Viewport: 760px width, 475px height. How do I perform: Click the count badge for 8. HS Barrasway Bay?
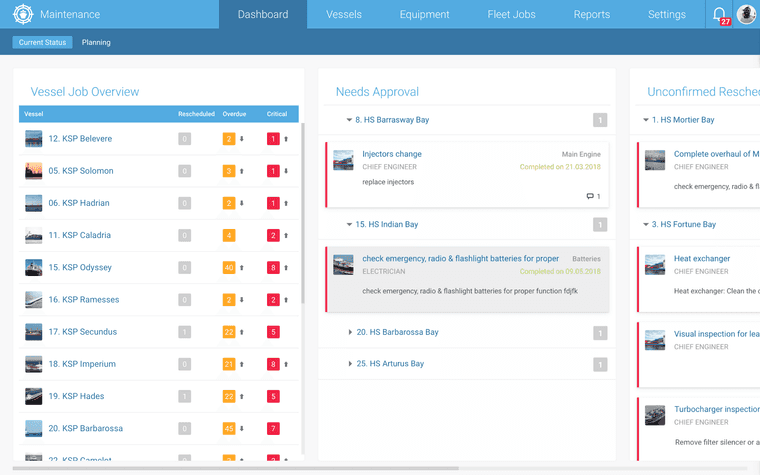point(600,120)
